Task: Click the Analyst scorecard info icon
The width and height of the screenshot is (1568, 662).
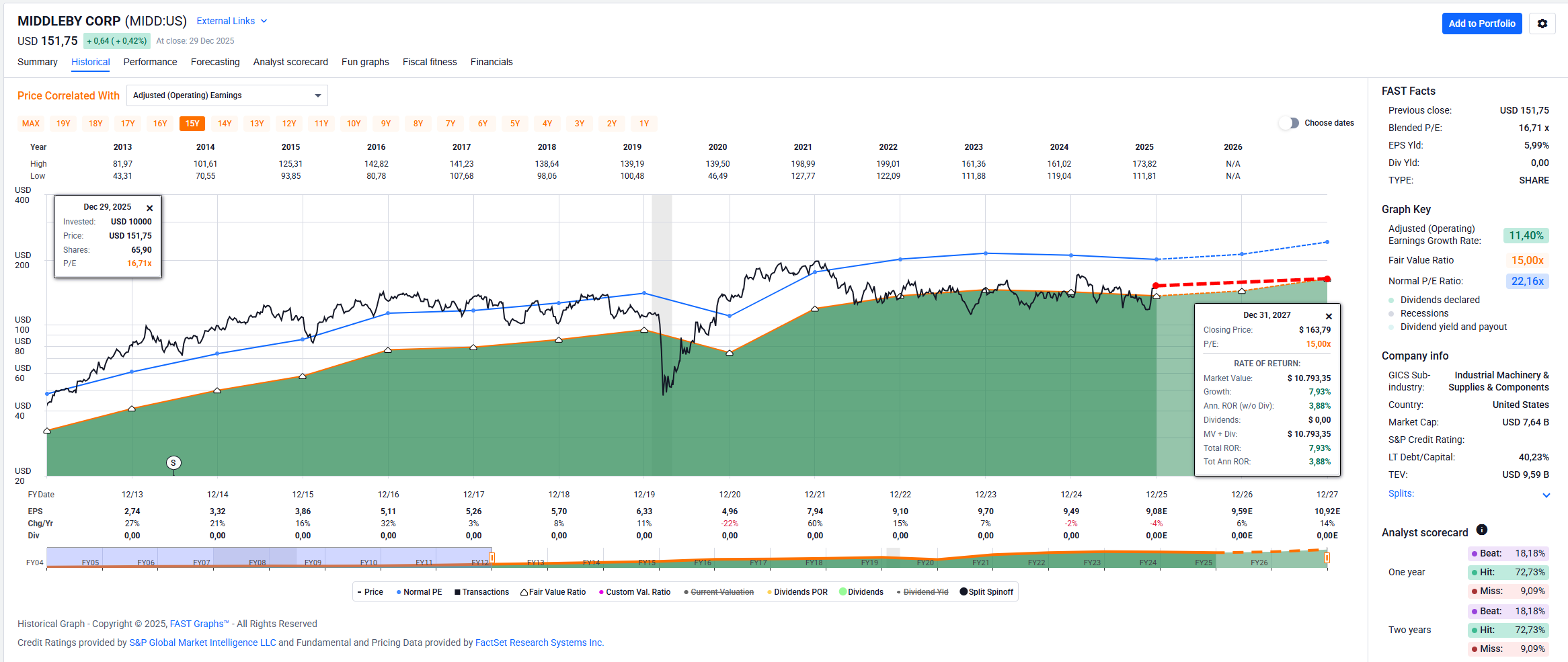Action: 1481,530
